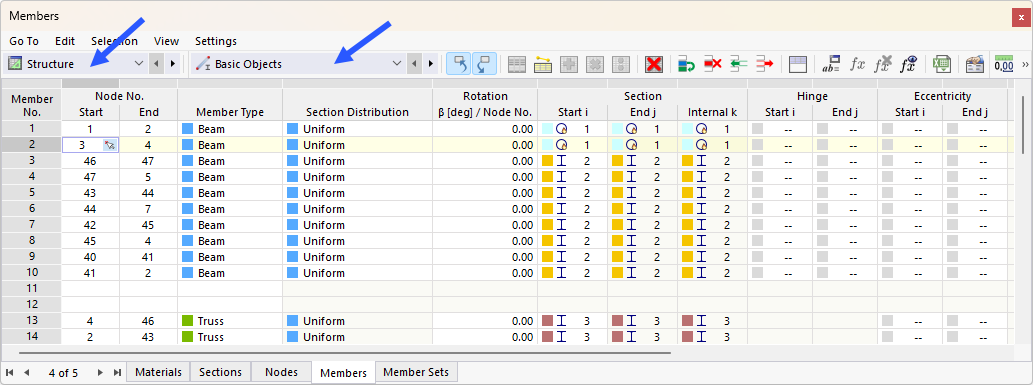1033x385 pixels.
Task: Click the hand over table icon
Action: [x=975, y=64]
